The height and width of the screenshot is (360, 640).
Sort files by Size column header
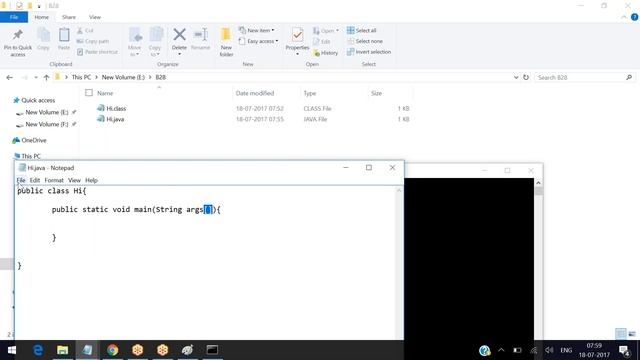coord(376,93)
